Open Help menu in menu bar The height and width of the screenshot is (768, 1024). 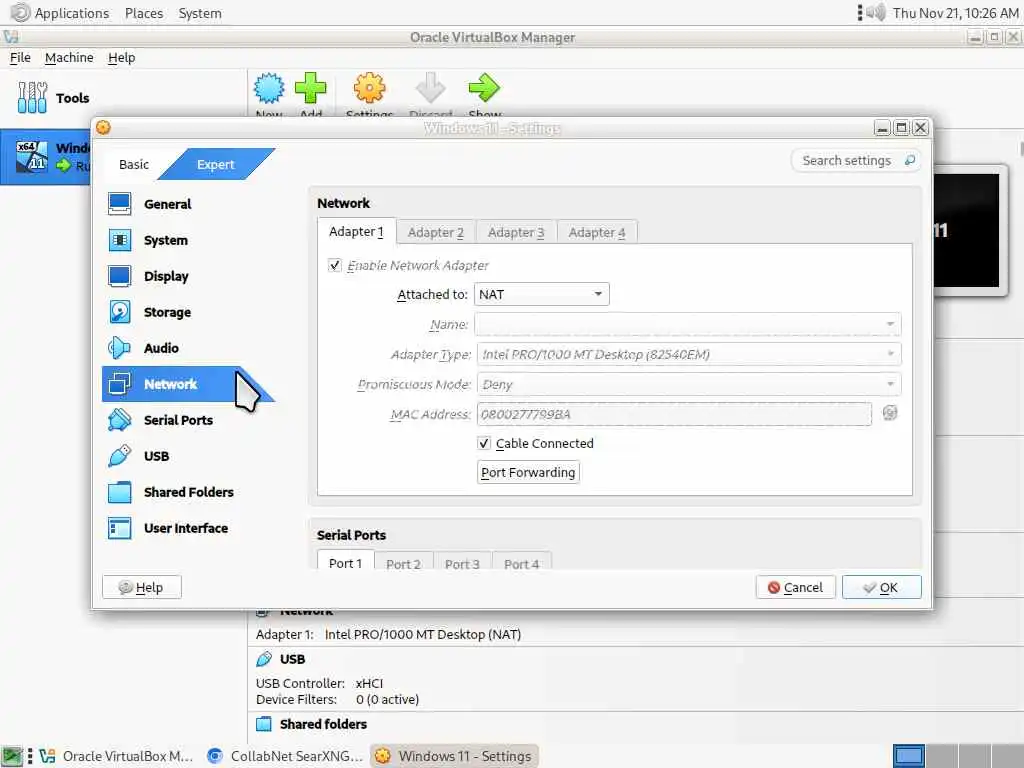tap(121, 57)
